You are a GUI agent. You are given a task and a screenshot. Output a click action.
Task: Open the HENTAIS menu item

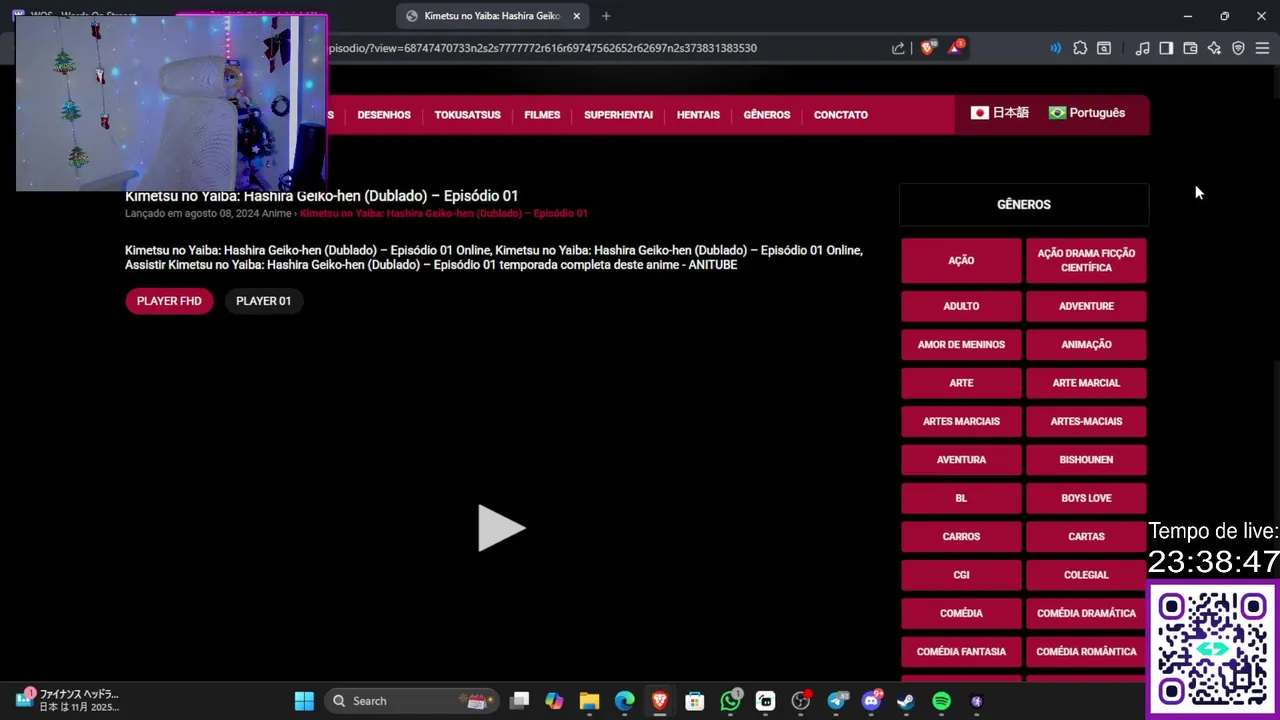(x=698, y=115)
